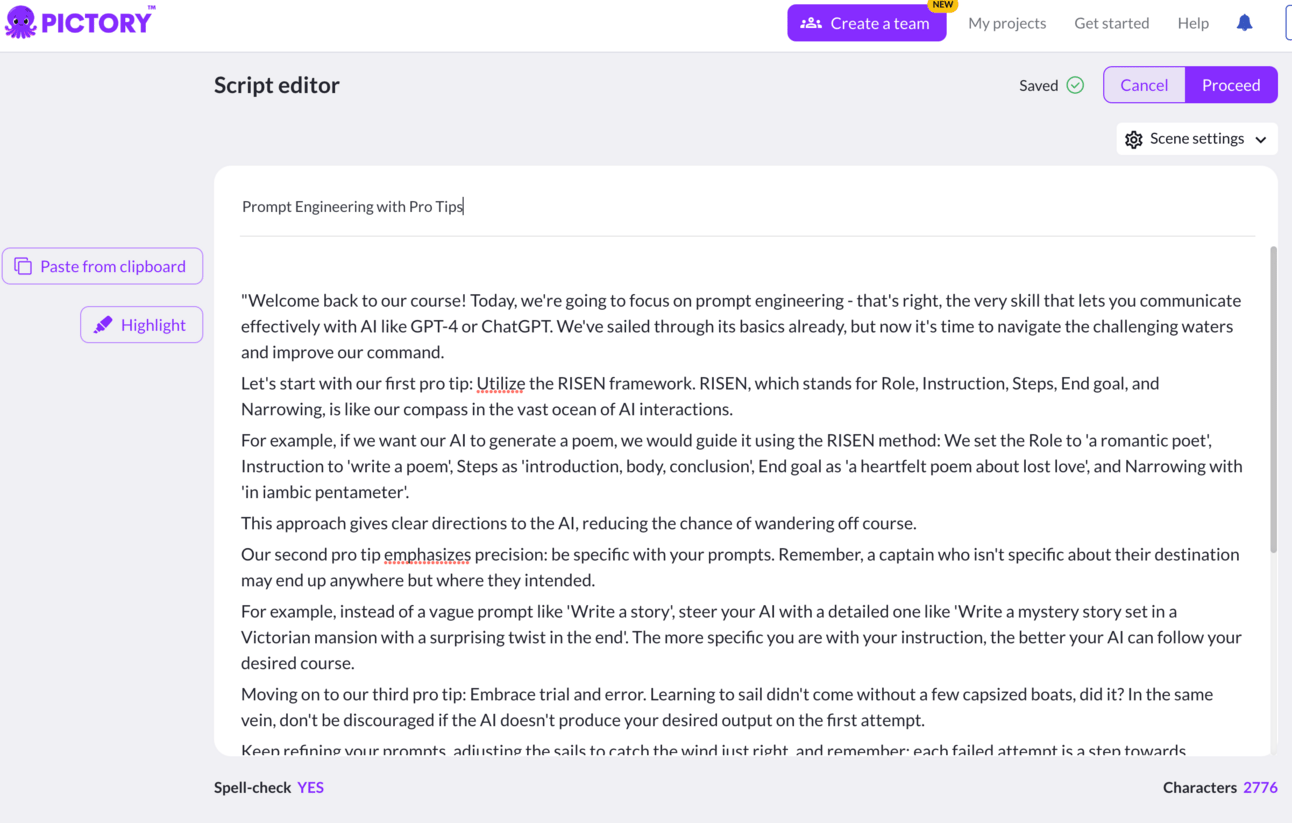The image size is (1292, 823).
Task: Toggle Spell-check YES setting
Action: [x=310, y=787]
